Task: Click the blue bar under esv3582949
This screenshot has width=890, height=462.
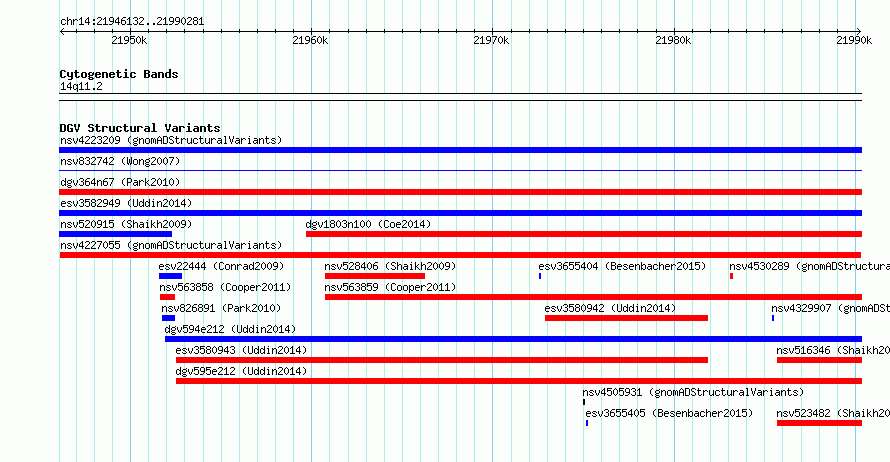Action: click(x=460, y=213)
